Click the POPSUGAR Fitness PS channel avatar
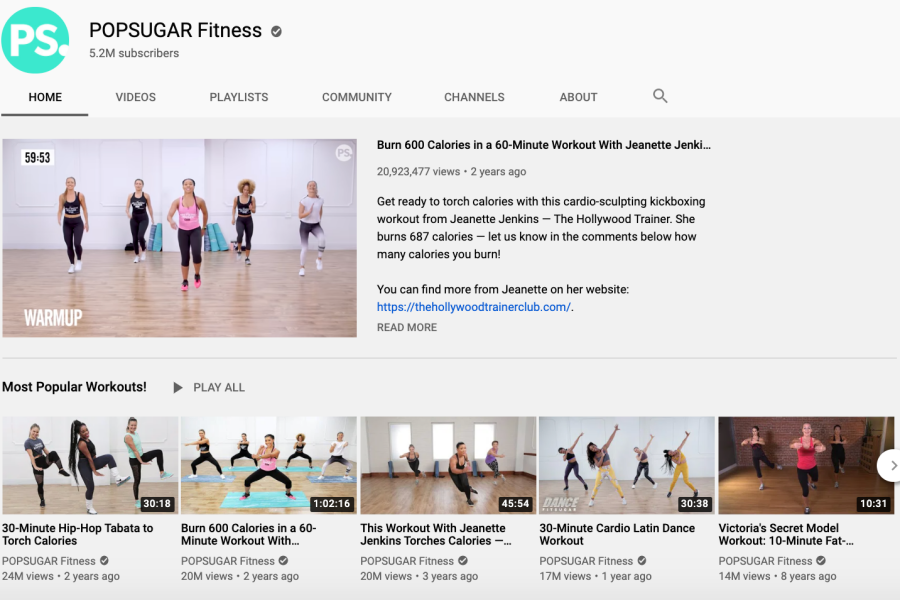This screenshot has height=600, width=900. click(x=35, y=40)
